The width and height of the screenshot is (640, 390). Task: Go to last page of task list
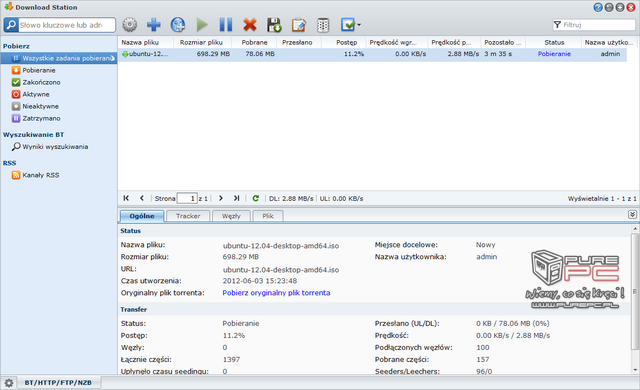pyautogui.click(x=236, y=198)
